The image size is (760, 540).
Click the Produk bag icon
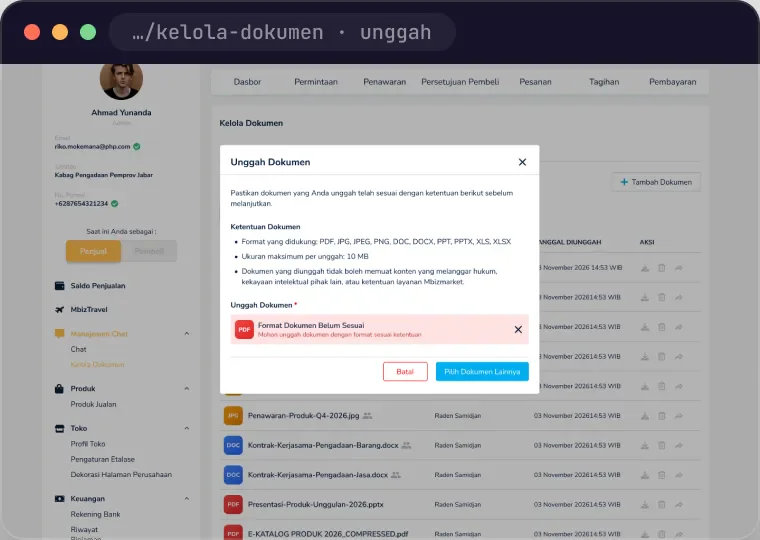60,389
